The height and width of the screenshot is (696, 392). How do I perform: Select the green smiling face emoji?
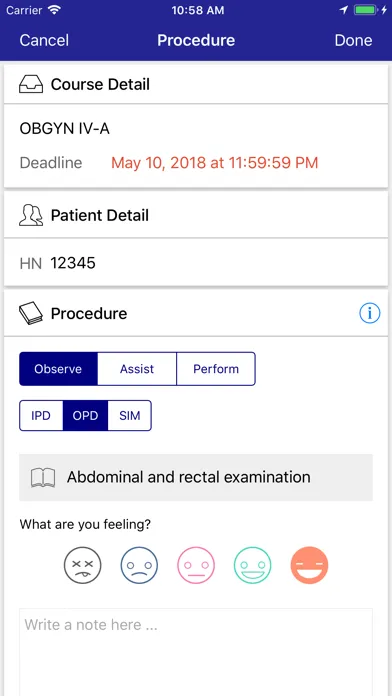coord(253,565)
